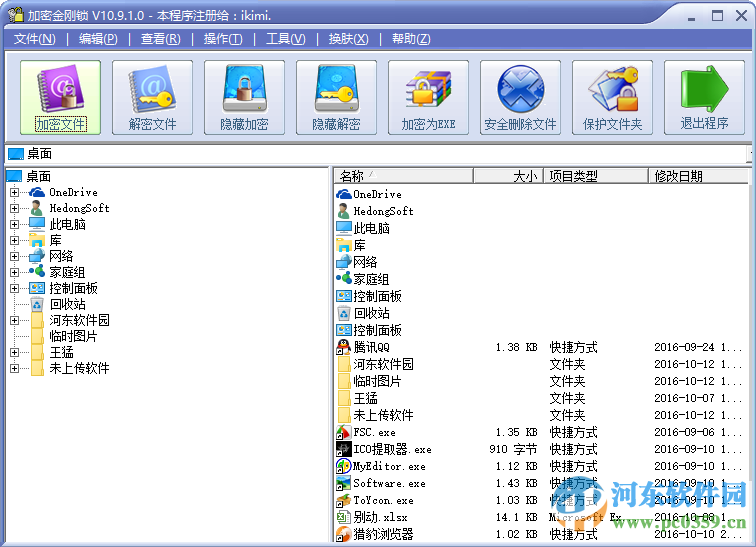Screen dimensions: 756x547
Task: Select 临时图片 folder in the tree
Action: coord(73,336)
